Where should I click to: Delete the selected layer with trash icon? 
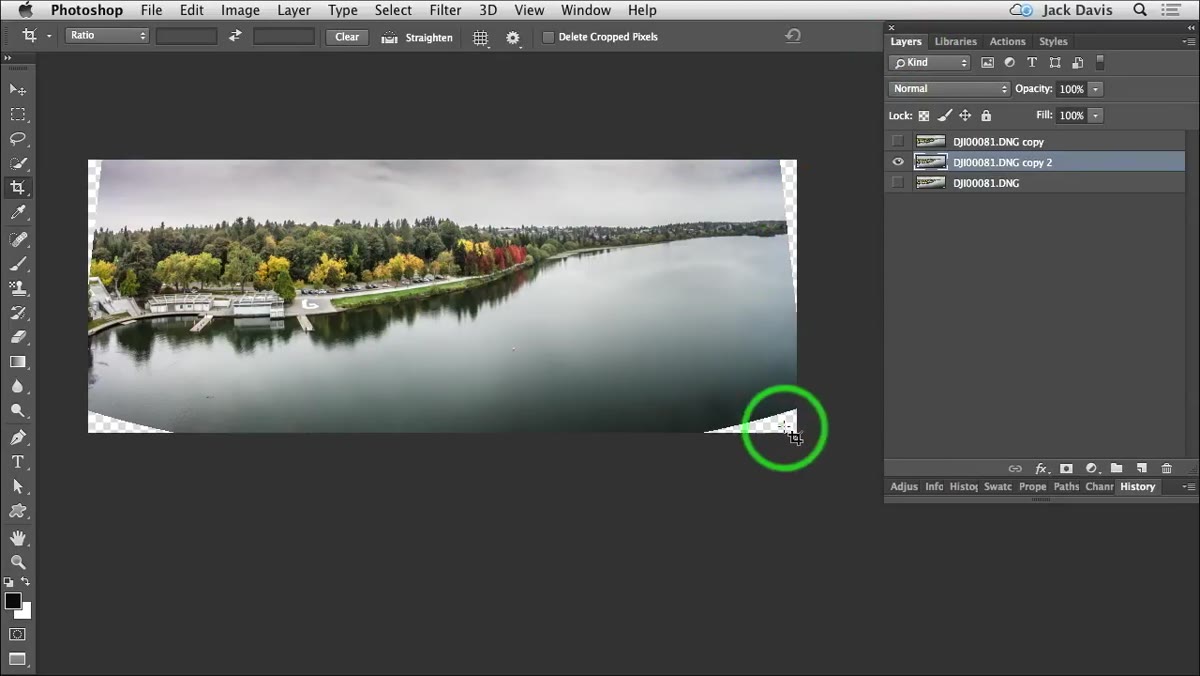click(1166, 468)
